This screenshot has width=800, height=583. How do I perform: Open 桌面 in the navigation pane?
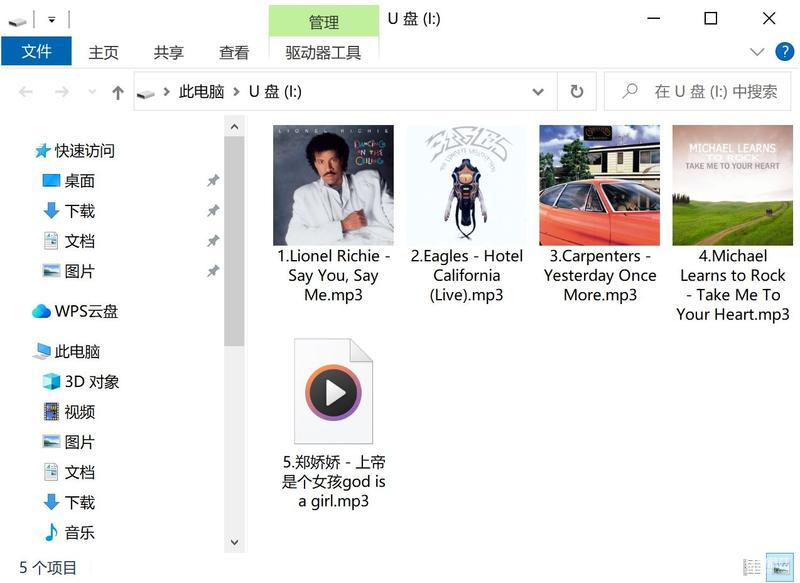point(69,181)
